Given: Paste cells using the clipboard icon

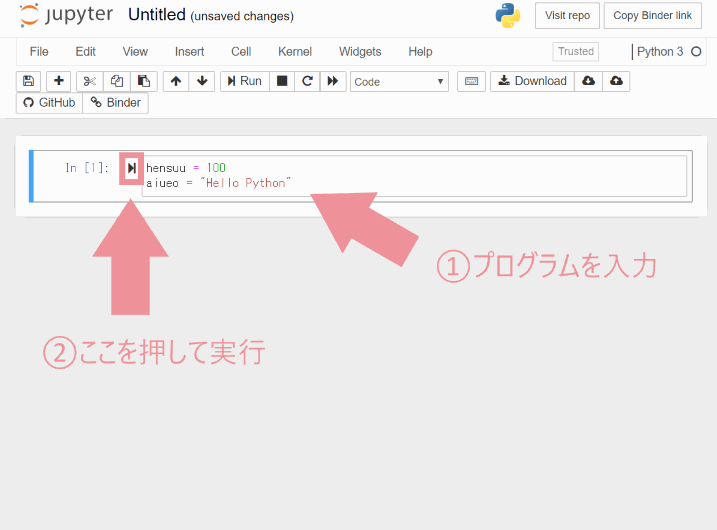Looking at the screenshot, I should (144, 81).
